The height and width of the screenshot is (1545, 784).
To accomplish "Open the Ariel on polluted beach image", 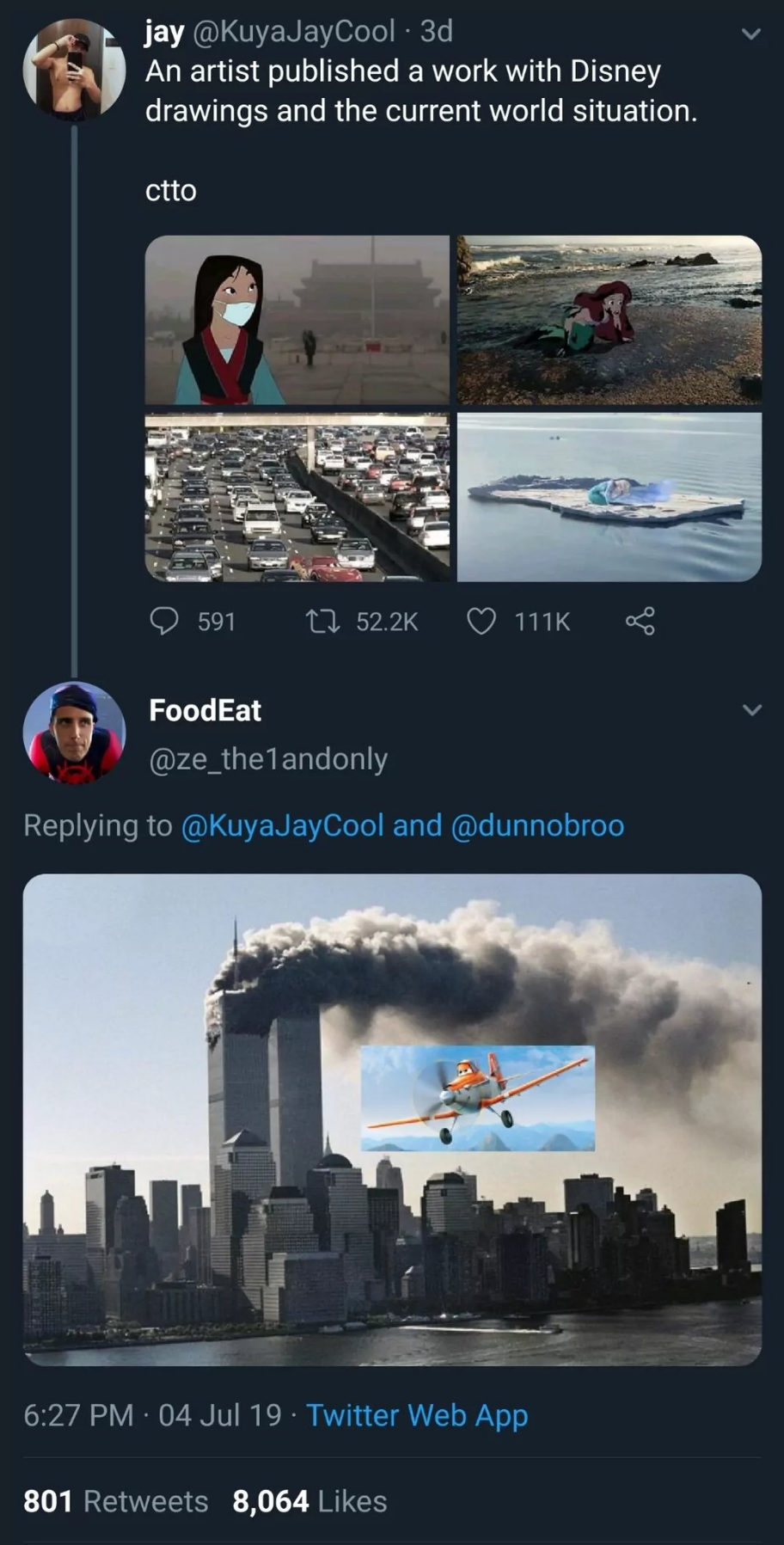I will (x=609, y=320).
